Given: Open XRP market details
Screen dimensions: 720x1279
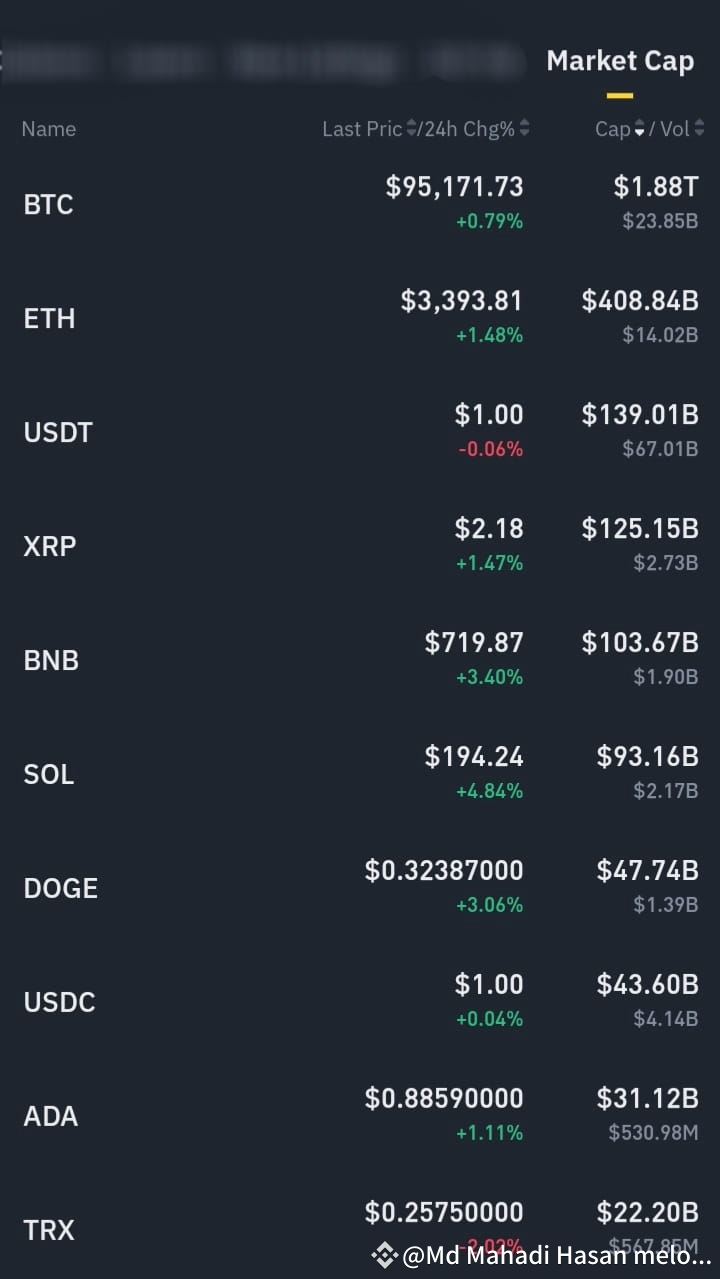Looking at the screenshot, I should click(360, 546).
